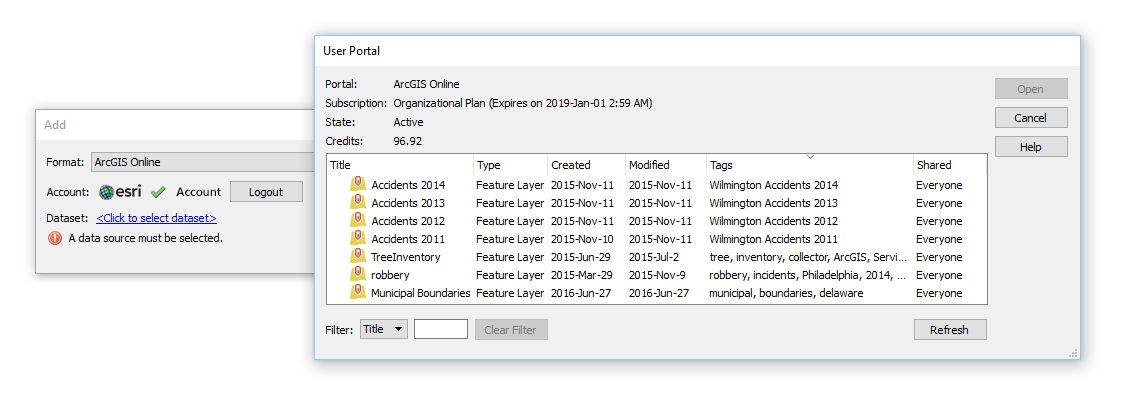Sort the list by the Tags column header
Screen dimensions: 1130x400
click(809, 165)
